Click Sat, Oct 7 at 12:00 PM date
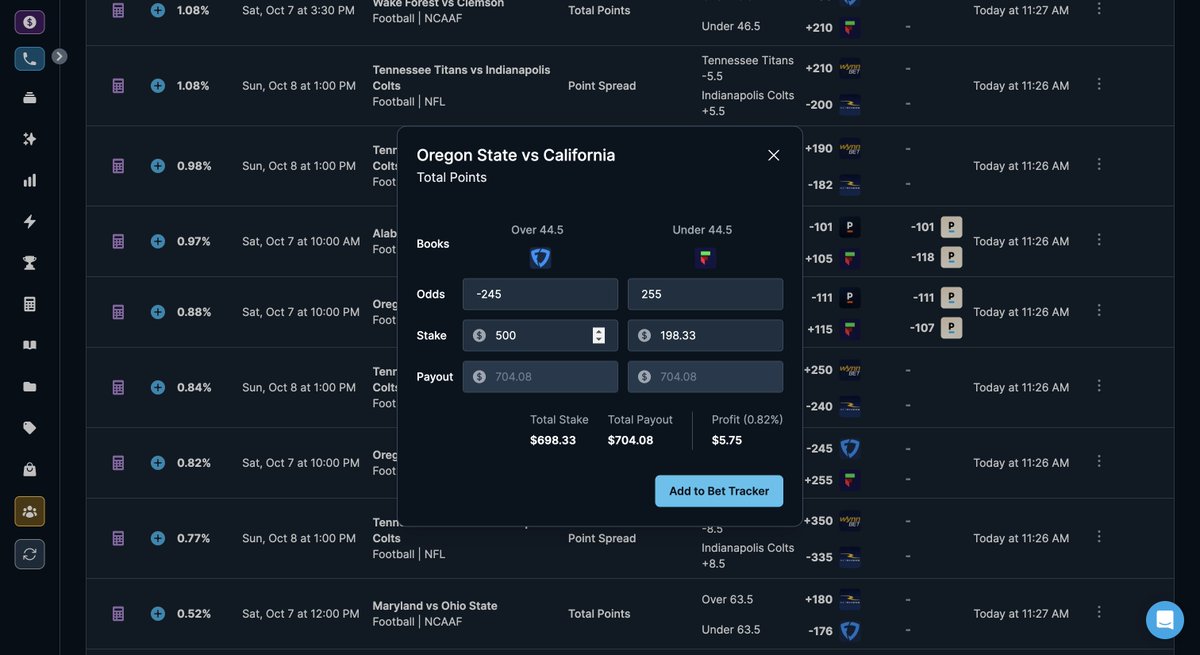This screenshot has height=655, width=1200. tap(301, 614)
